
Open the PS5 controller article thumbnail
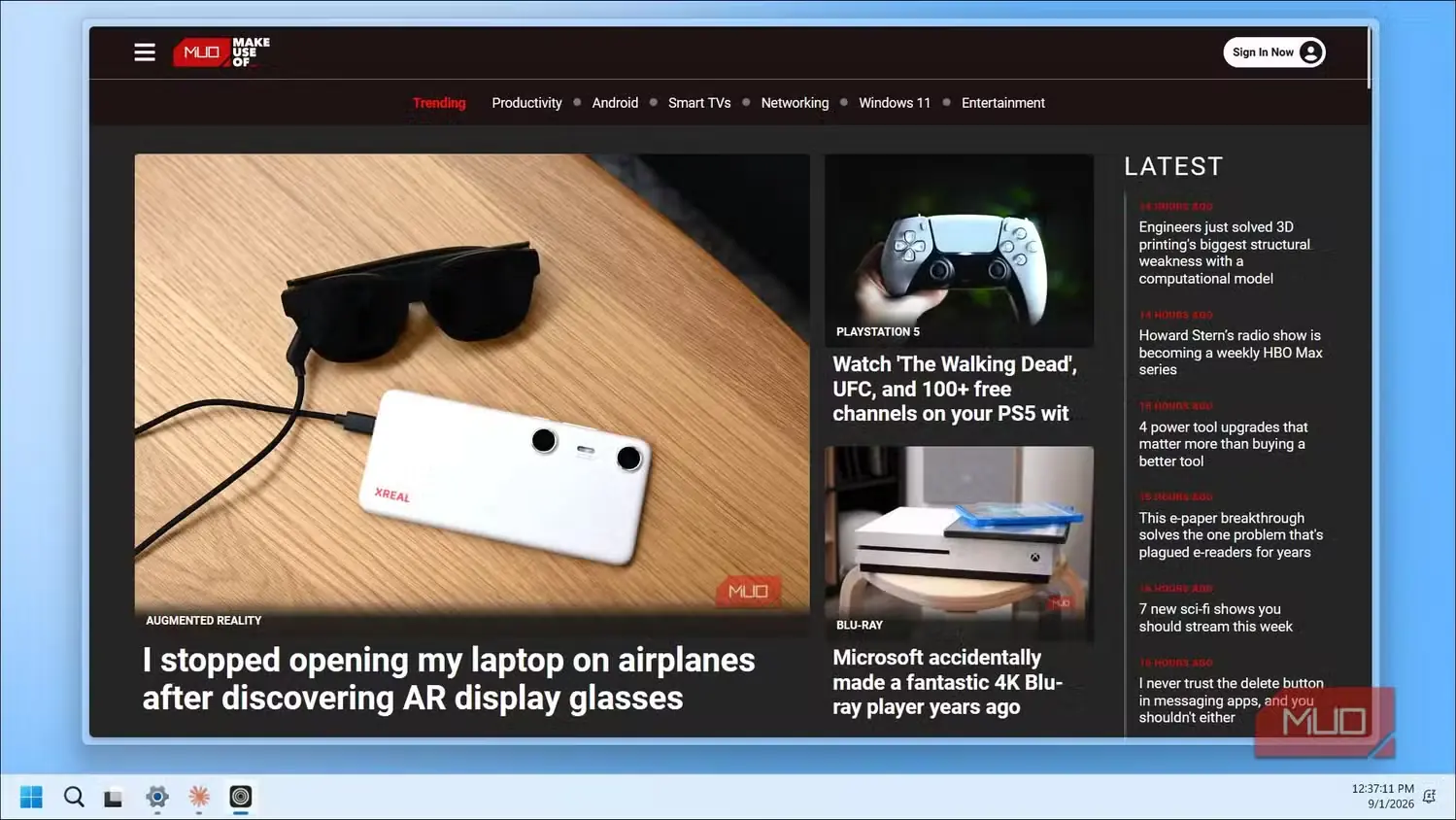tap(959, 251)
